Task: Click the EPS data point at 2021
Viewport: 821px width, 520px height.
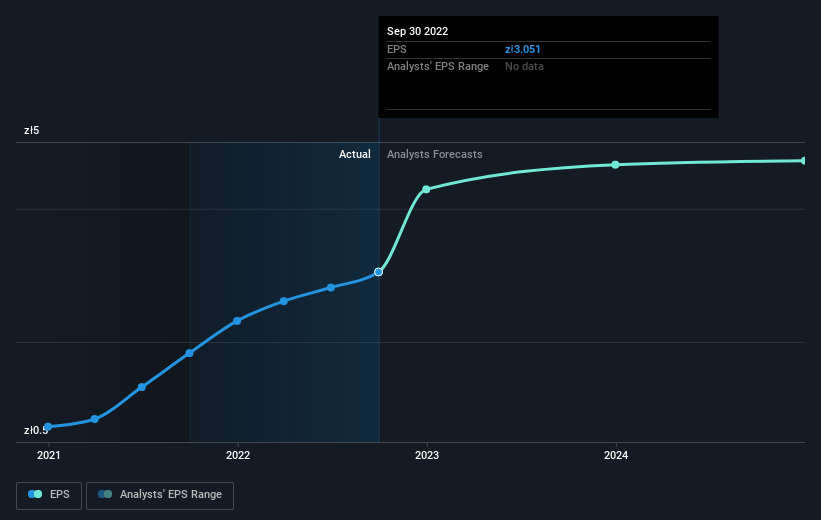Action: coord(48,427)
